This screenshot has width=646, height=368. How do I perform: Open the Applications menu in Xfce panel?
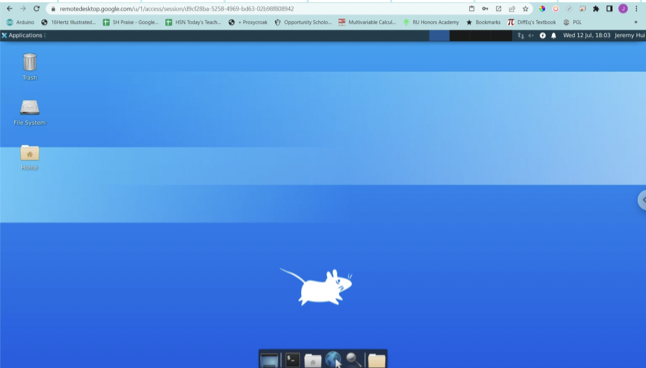click(x=22, y=35)
